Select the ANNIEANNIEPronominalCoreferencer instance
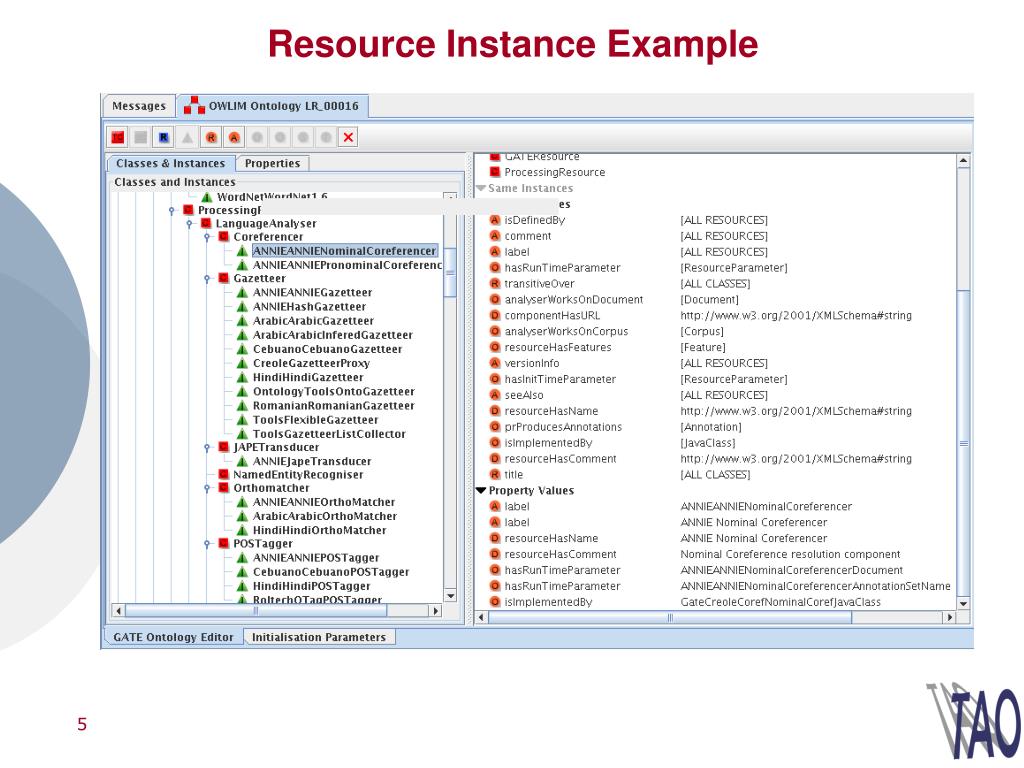The width and height of the screenshot is (1024, 768). point(347,265)
